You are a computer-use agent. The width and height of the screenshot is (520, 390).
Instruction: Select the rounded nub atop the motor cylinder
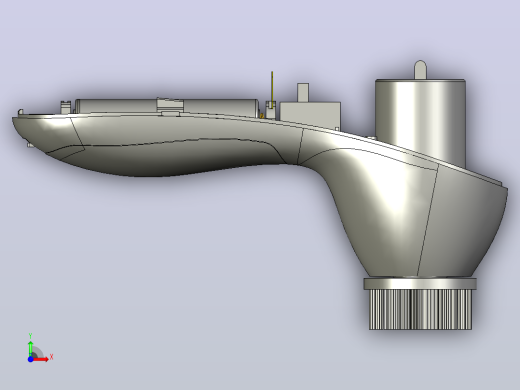pyautogui.click(x=420, y=70)
